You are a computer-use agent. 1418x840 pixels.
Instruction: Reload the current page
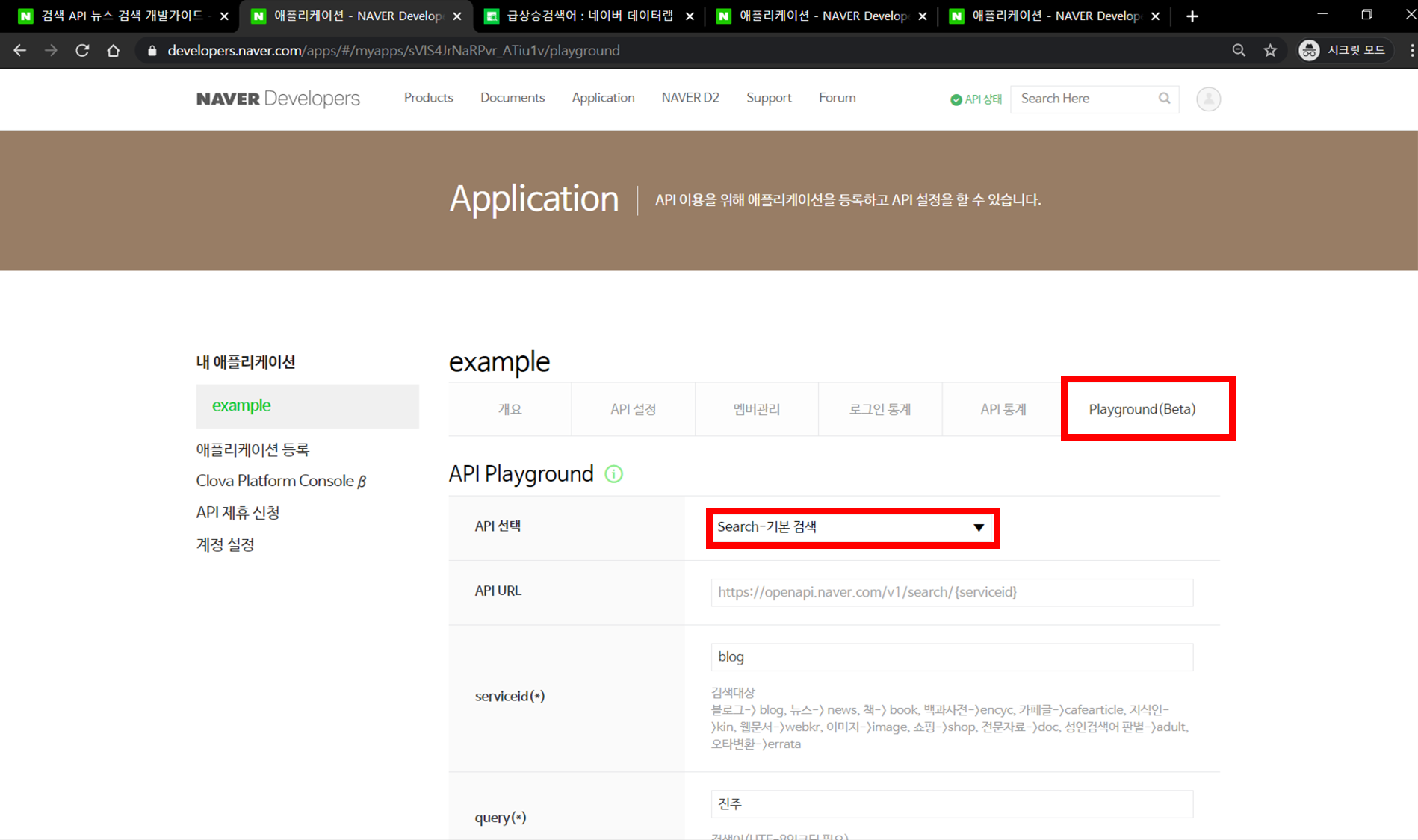coord(82,50)
